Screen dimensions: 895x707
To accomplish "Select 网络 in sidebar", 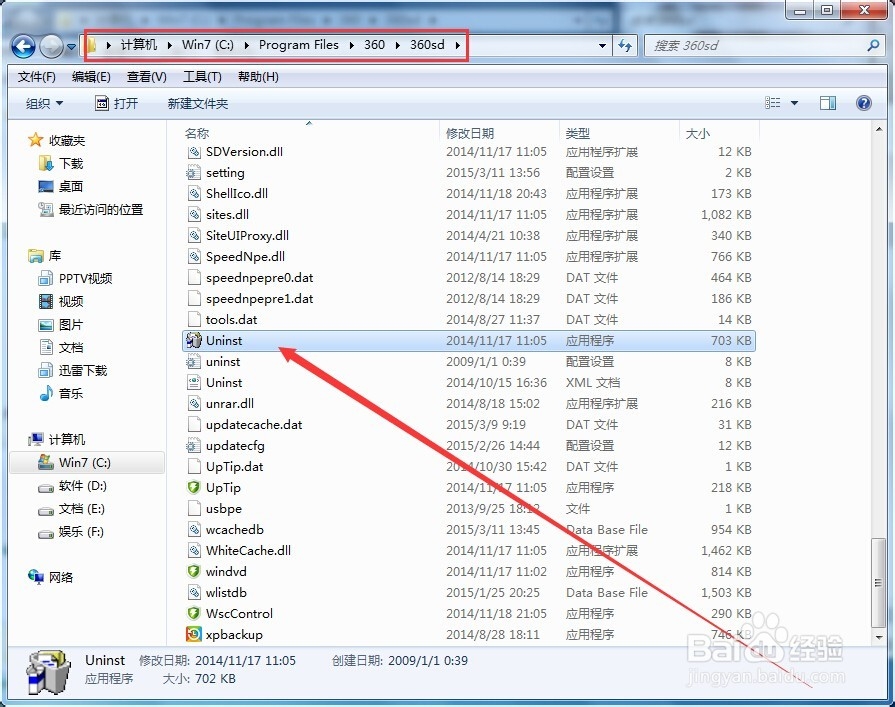I will pos(50,577).
